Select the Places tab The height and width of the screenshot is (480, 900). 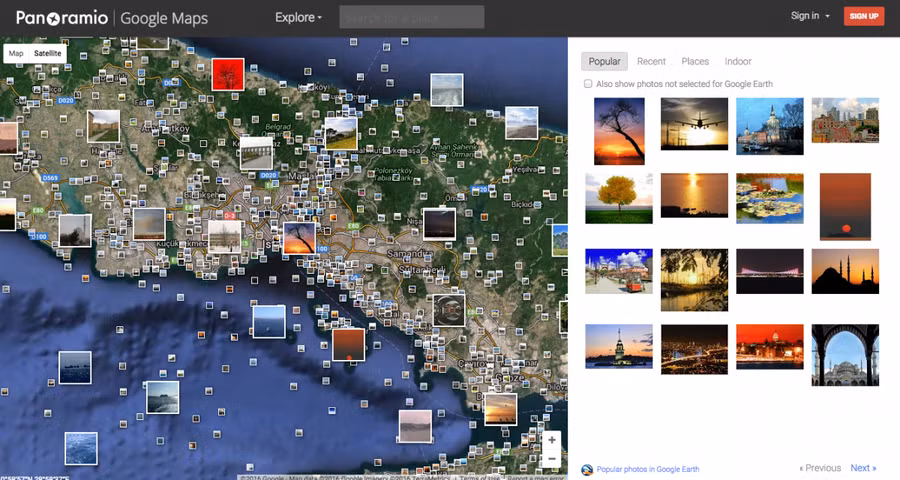[x=695, y=62]
